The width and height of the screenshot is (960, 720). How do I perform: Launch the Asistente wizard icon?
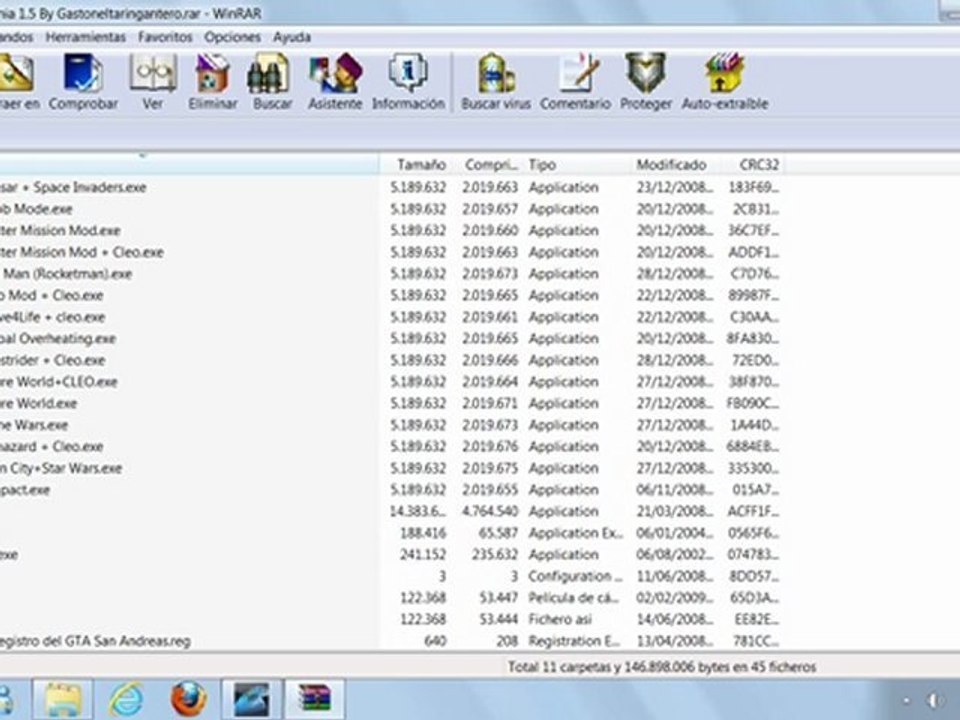pyautogui.click(x=335, y=74)
